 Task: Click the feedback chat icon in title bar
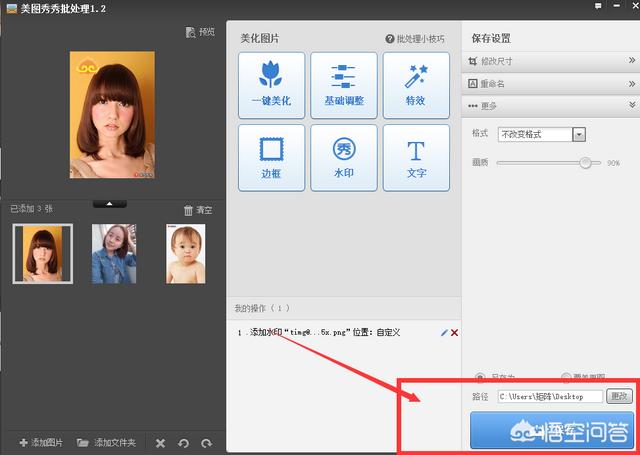pyautogui.click(x=598, y=6)
